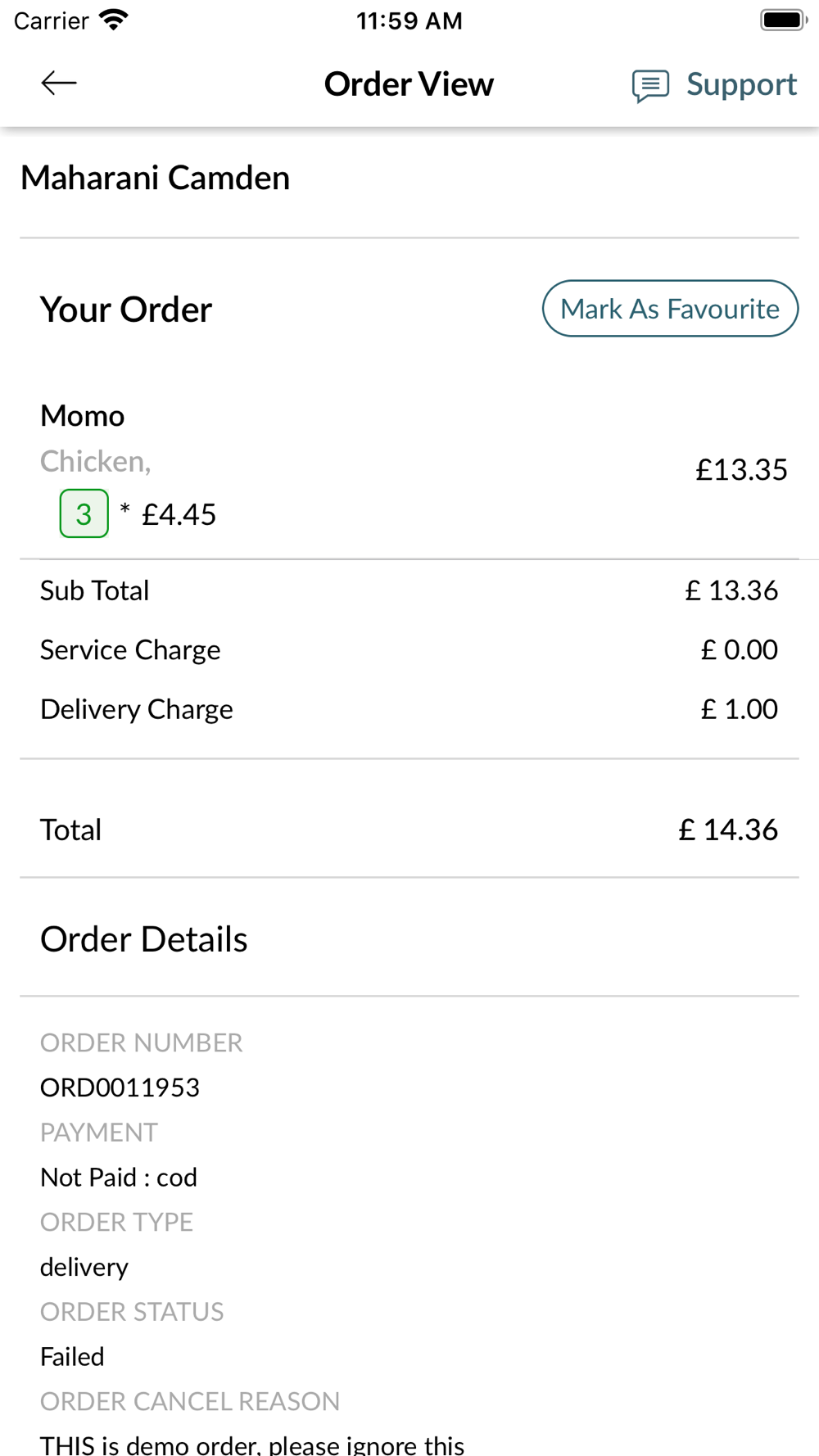The image size is (819, 1456).
Task: Tap the Maharani Camden restaurant name
Action: tap(156, 178)
